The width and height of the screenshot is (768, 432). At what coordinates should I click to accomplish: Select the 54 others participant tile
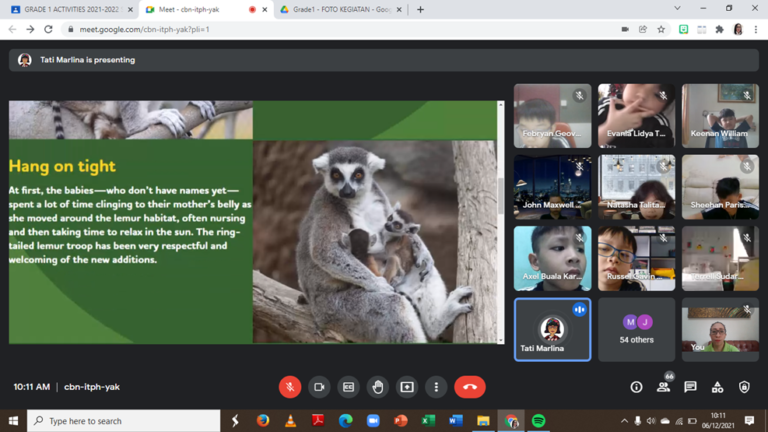click(x=637, y=329)
